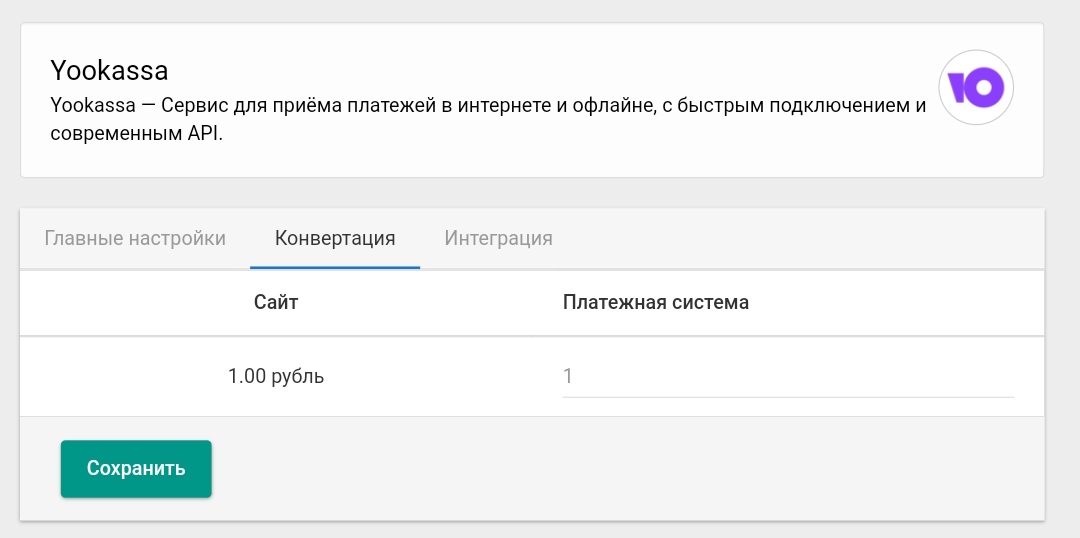Click the purple Yookassa logo icon
Viewport: 1080px width, 538px height.
point(976,87)
